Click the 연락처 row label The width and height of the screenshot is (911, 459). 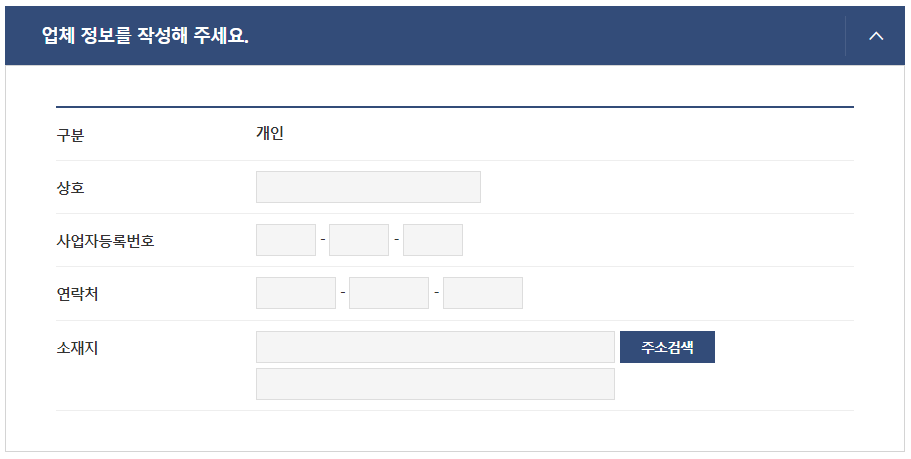pos(77,294)
